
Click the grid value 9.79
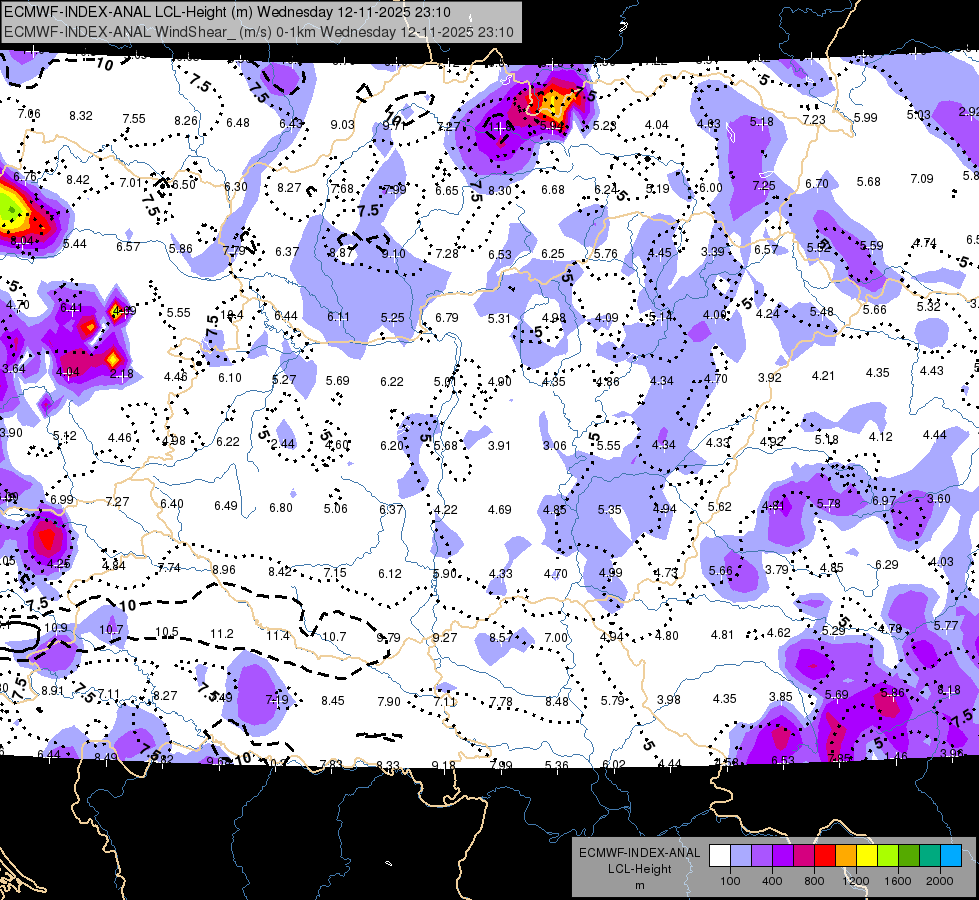click(388, 638)
